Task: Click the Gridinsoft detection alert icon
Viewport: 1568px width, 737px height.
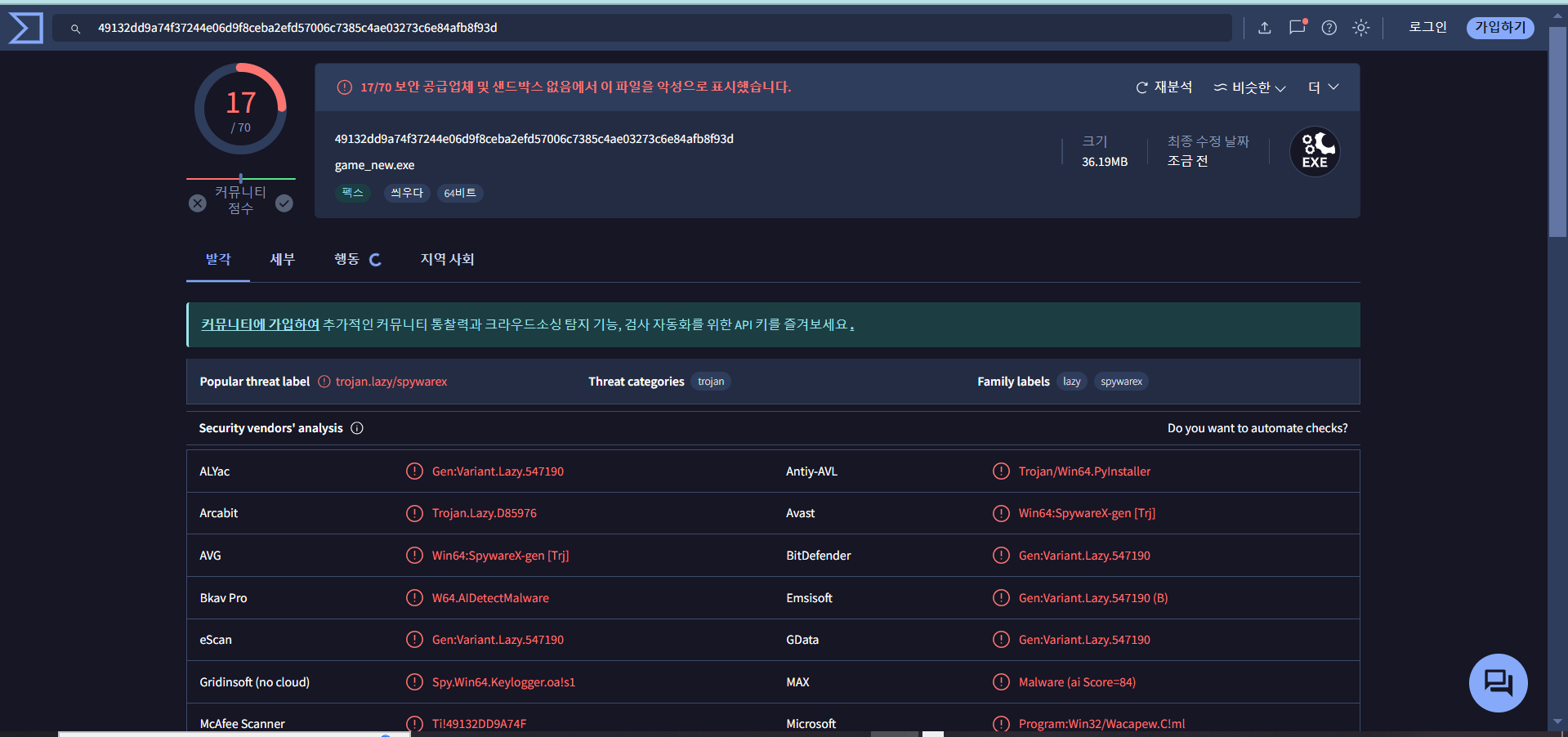Action: 414,682
